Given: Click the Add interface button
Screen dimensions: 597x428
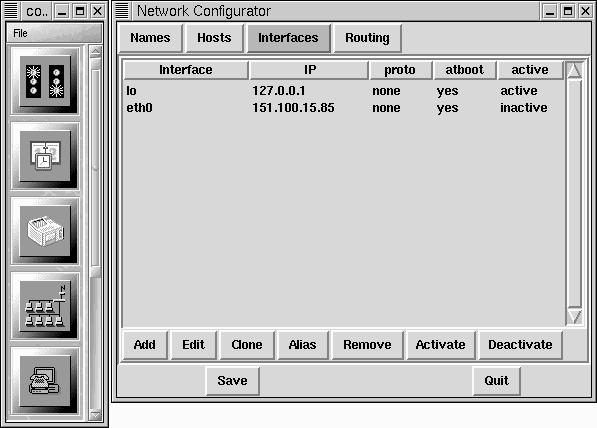Looking at the screenshot, I should 145,345.
